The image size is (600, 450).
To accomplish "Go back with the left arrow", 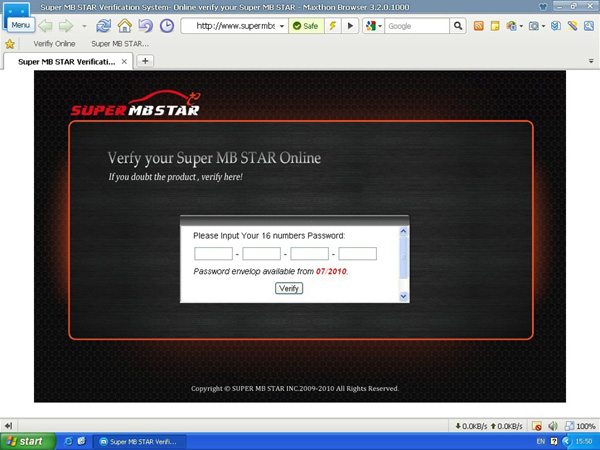I will pyautogui.click(x=46, y=26).
